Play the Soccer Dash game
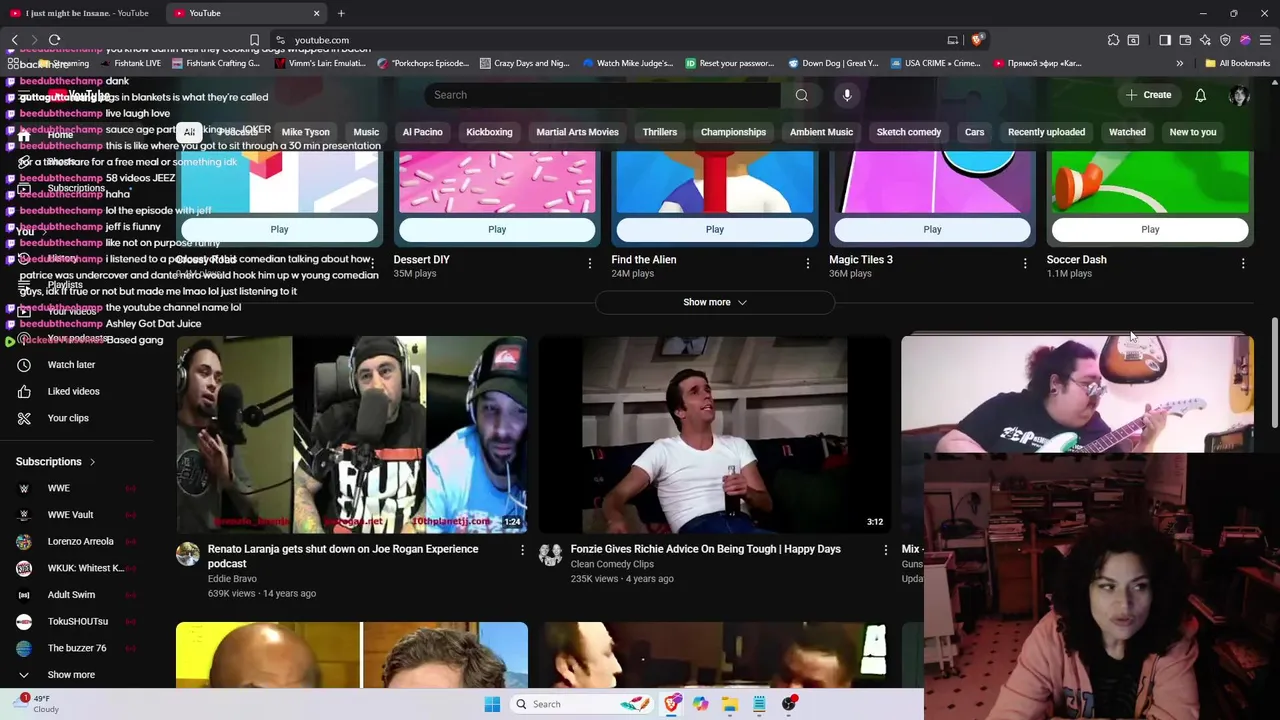This screenshot has width=1280, height=720. [1150, 229]
